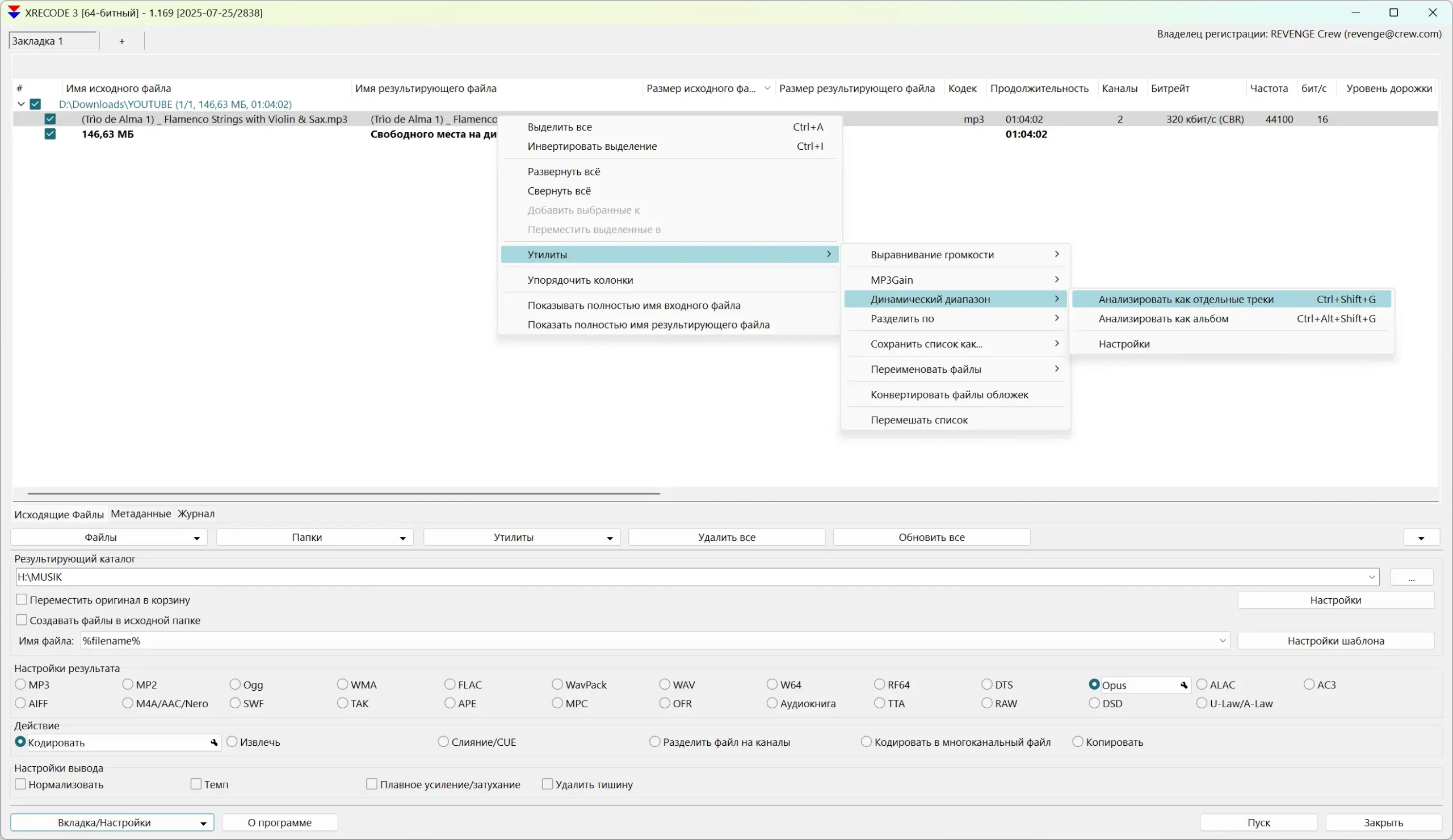Viewport: 1453px width, 840px height.
Task: Tick Переместить оригинал в корзину checkbox
Action: [x=22, y=599]
